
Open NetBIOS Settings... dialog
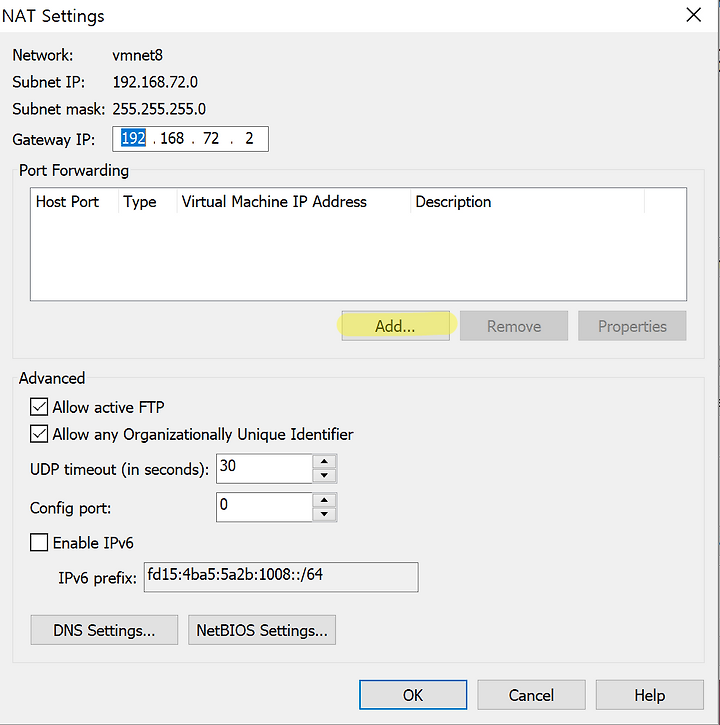[262, 630]
